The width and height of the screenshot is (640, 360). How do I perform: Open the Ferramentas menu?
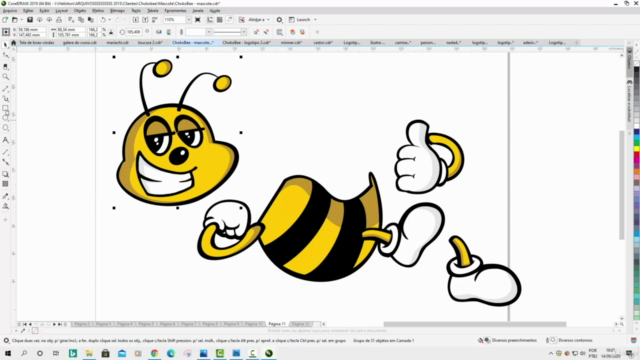click(x=176, y=11)
